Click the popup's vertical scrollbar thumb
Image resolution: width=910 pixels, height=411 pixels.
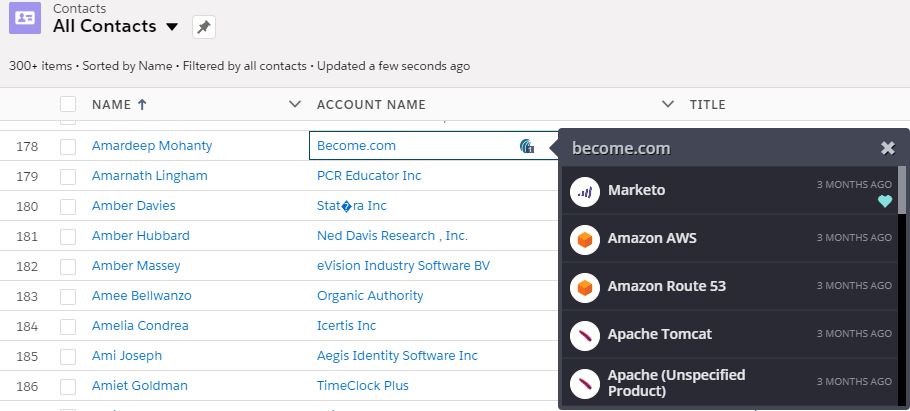click(902, 190)
